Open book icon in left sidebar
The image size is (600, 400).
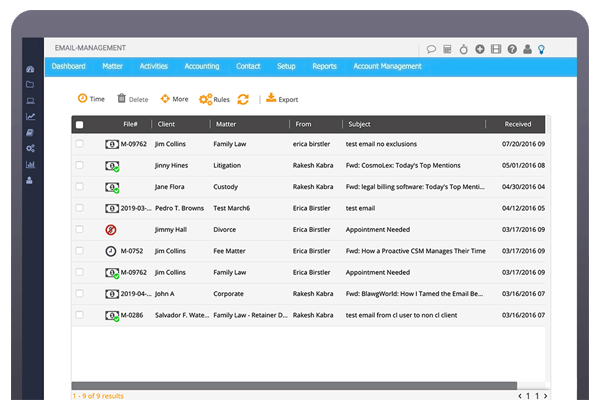(30, 132)
